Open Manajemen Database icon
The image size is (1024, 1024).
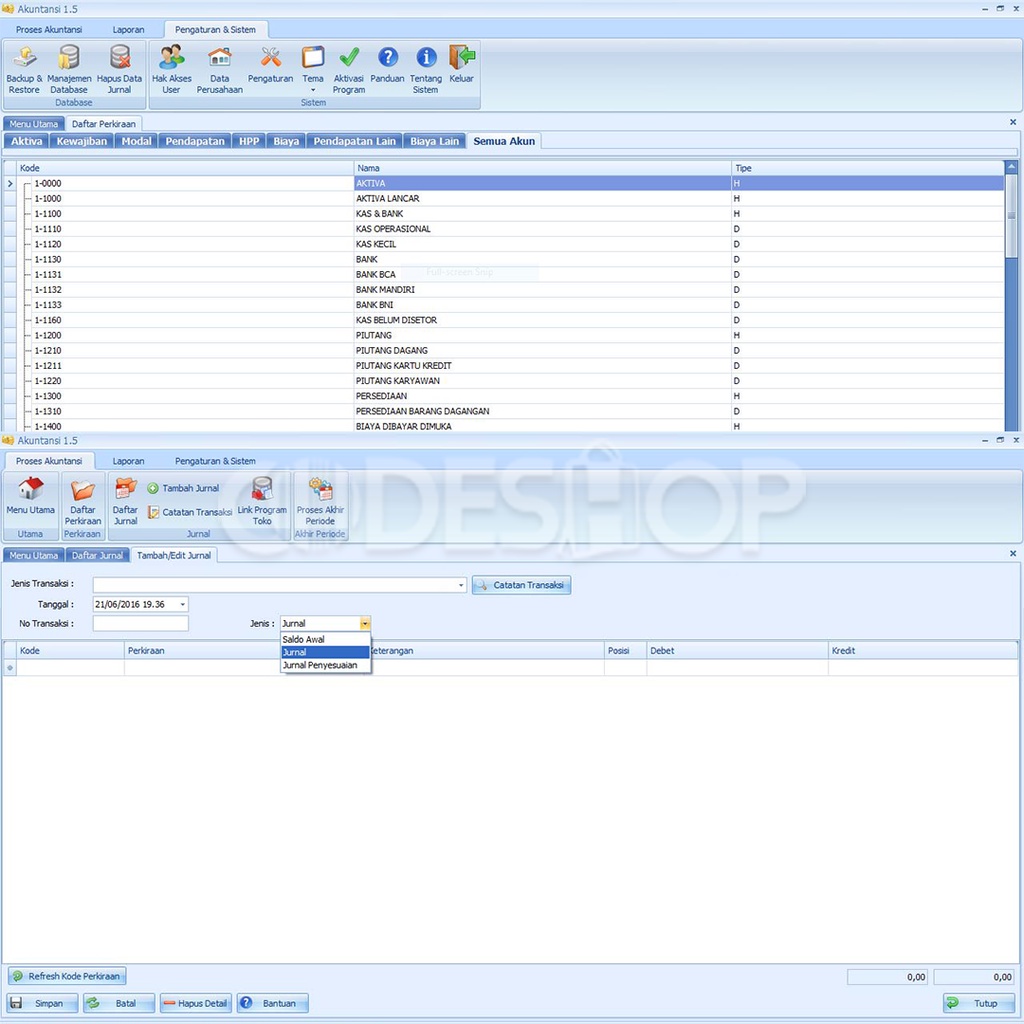[69, 69]
